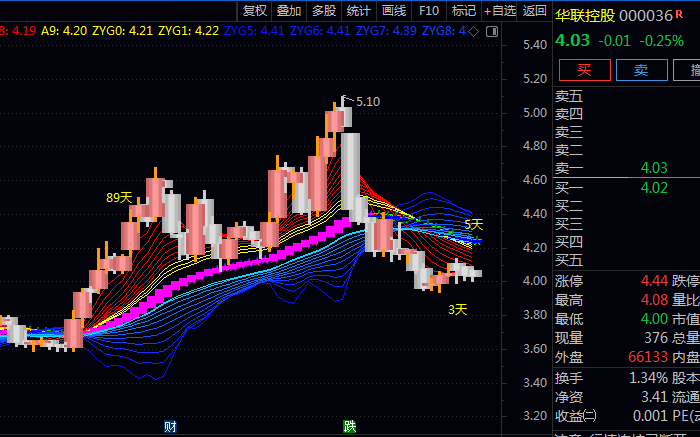This screenshot has width=700, height=437.
Task: Click the 卖四 order book row
Action: click(626, 114)
